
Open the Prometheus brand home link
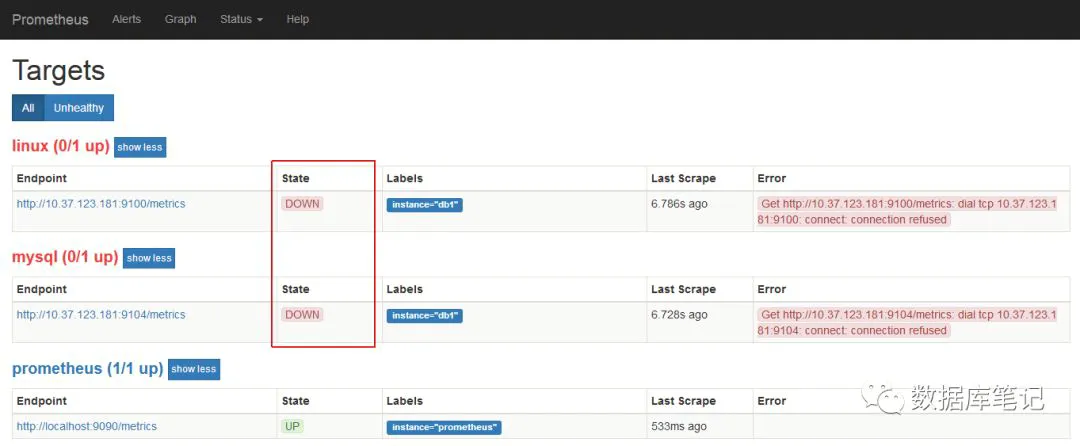pos(50,19)
